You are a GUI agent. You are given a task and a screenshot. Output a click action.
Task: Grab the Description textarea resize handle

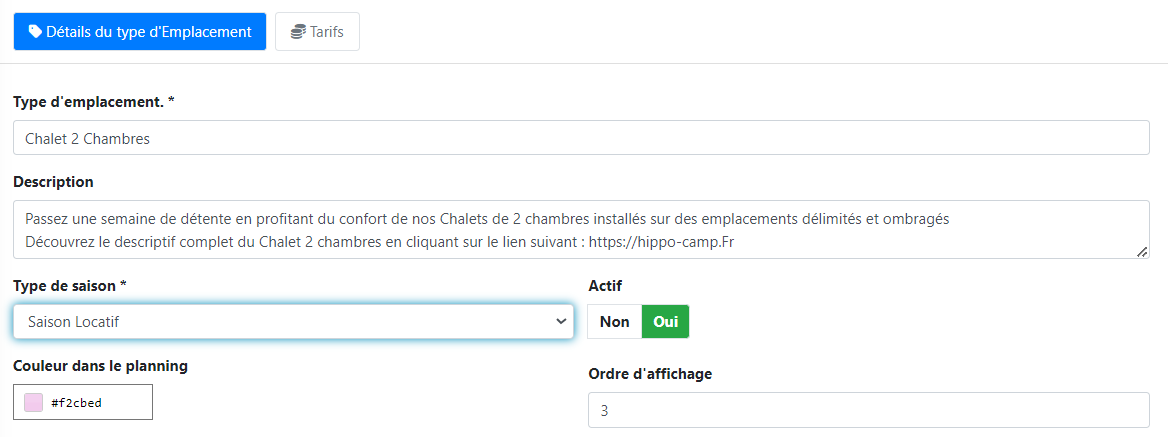coord(1142,252)
